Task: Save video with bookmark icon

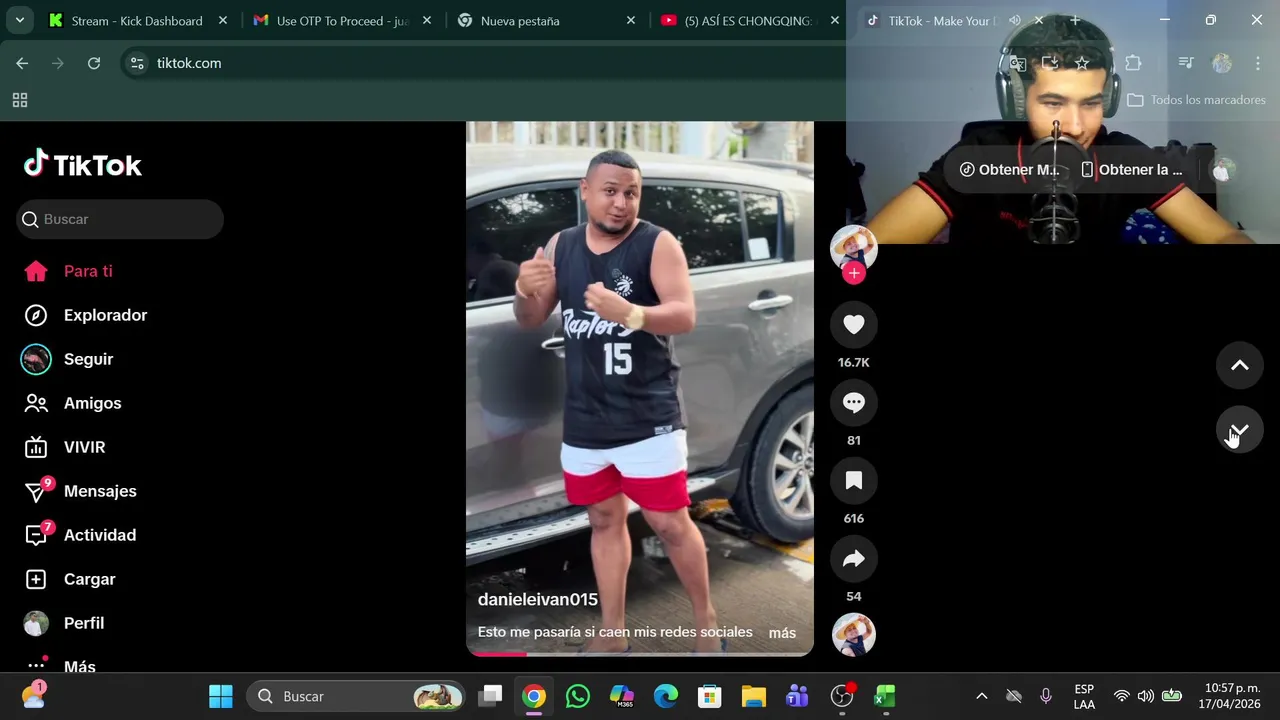Action: (x=854, y=480)
